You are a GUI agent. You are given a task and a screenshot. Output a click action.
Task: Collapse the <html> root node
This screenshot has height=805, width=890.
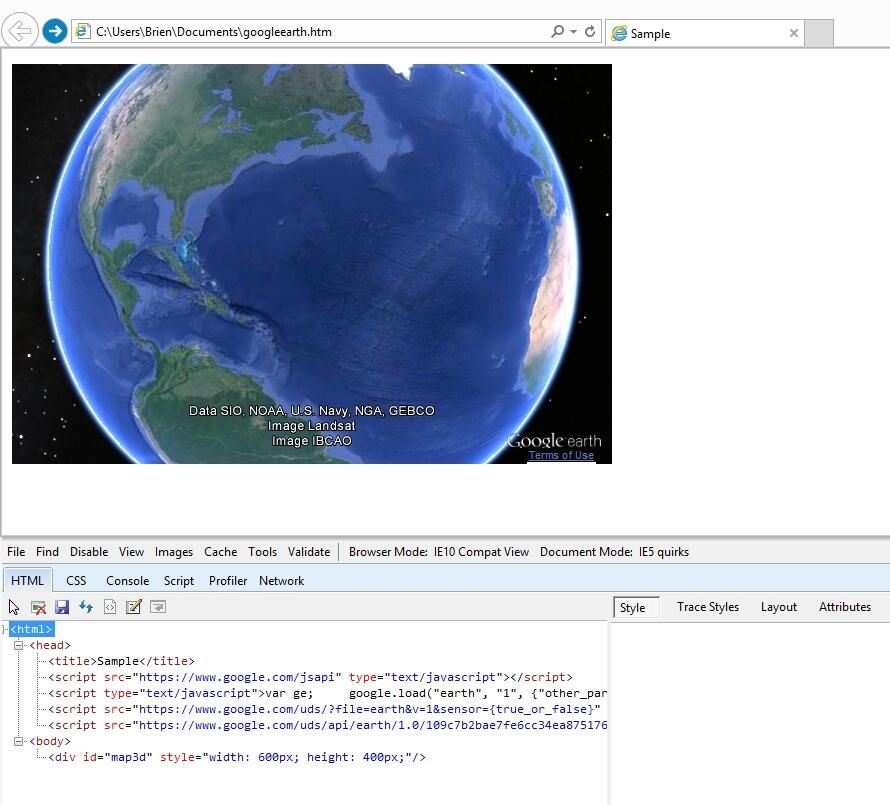[3, 629]
